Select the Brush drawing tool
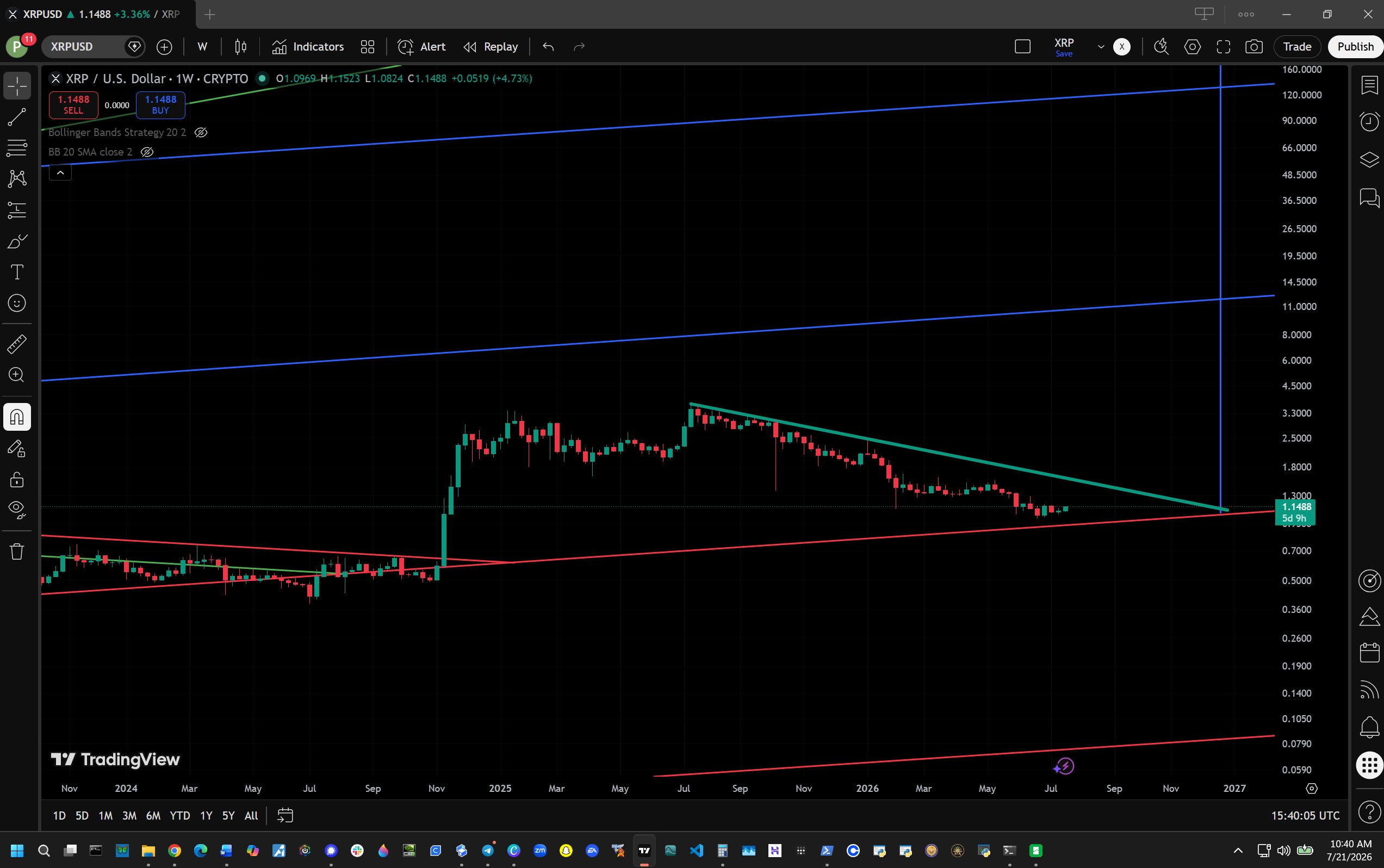Viewport: 1384px width, 868px height. (17, 241)
